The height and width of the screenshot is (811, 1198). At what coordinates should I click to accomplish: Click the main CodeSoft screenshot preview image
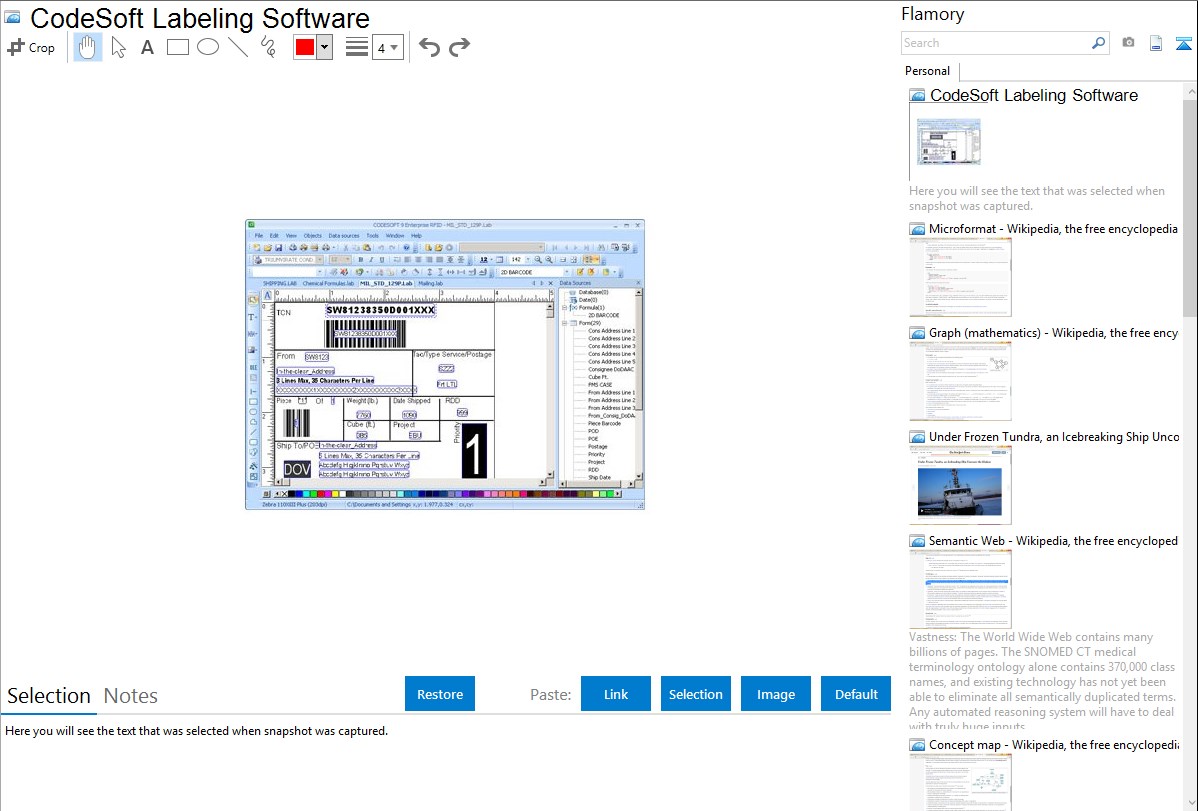[x=445, y=365]
